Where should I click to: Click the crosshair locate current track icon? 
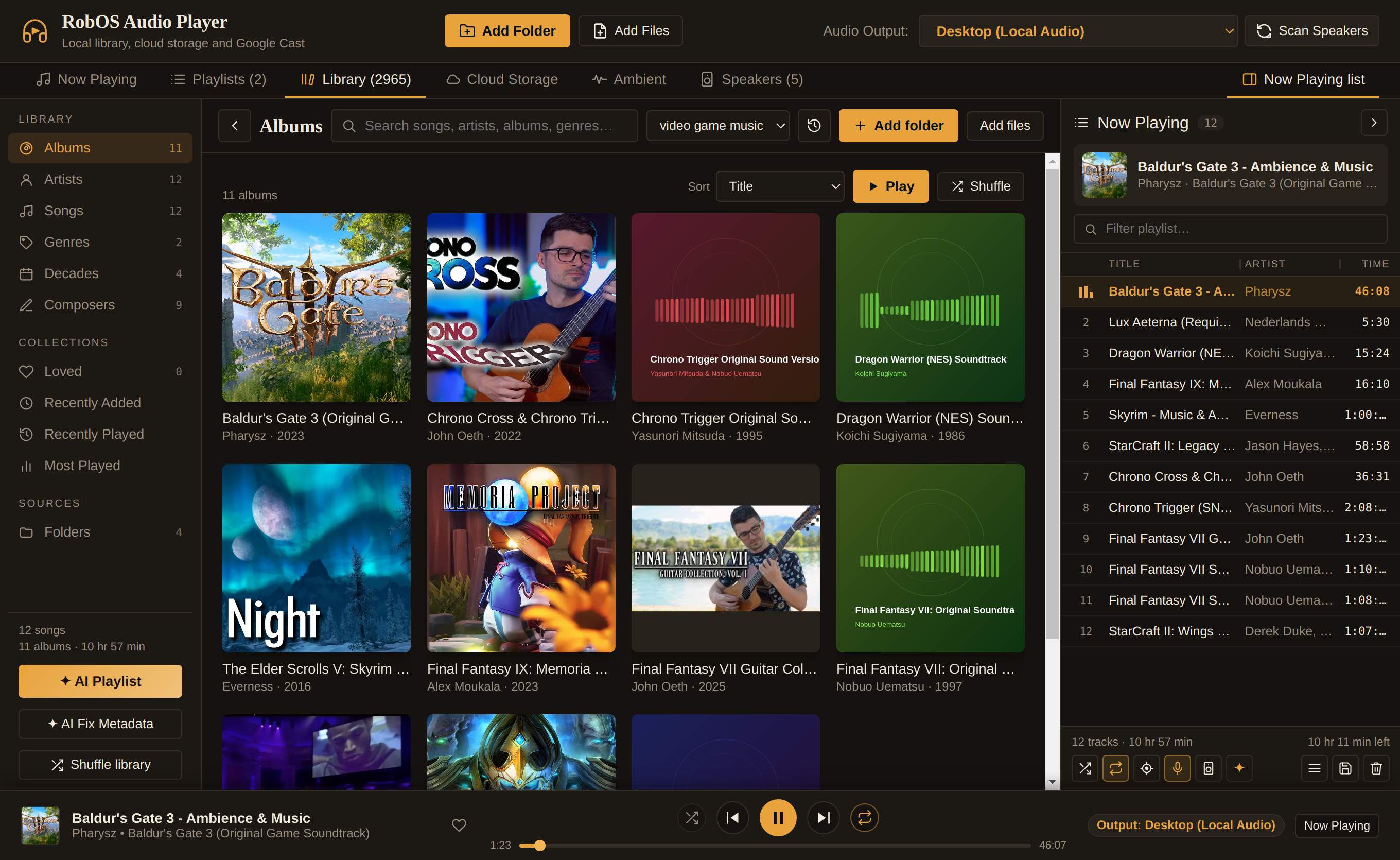click(1146, 768)
